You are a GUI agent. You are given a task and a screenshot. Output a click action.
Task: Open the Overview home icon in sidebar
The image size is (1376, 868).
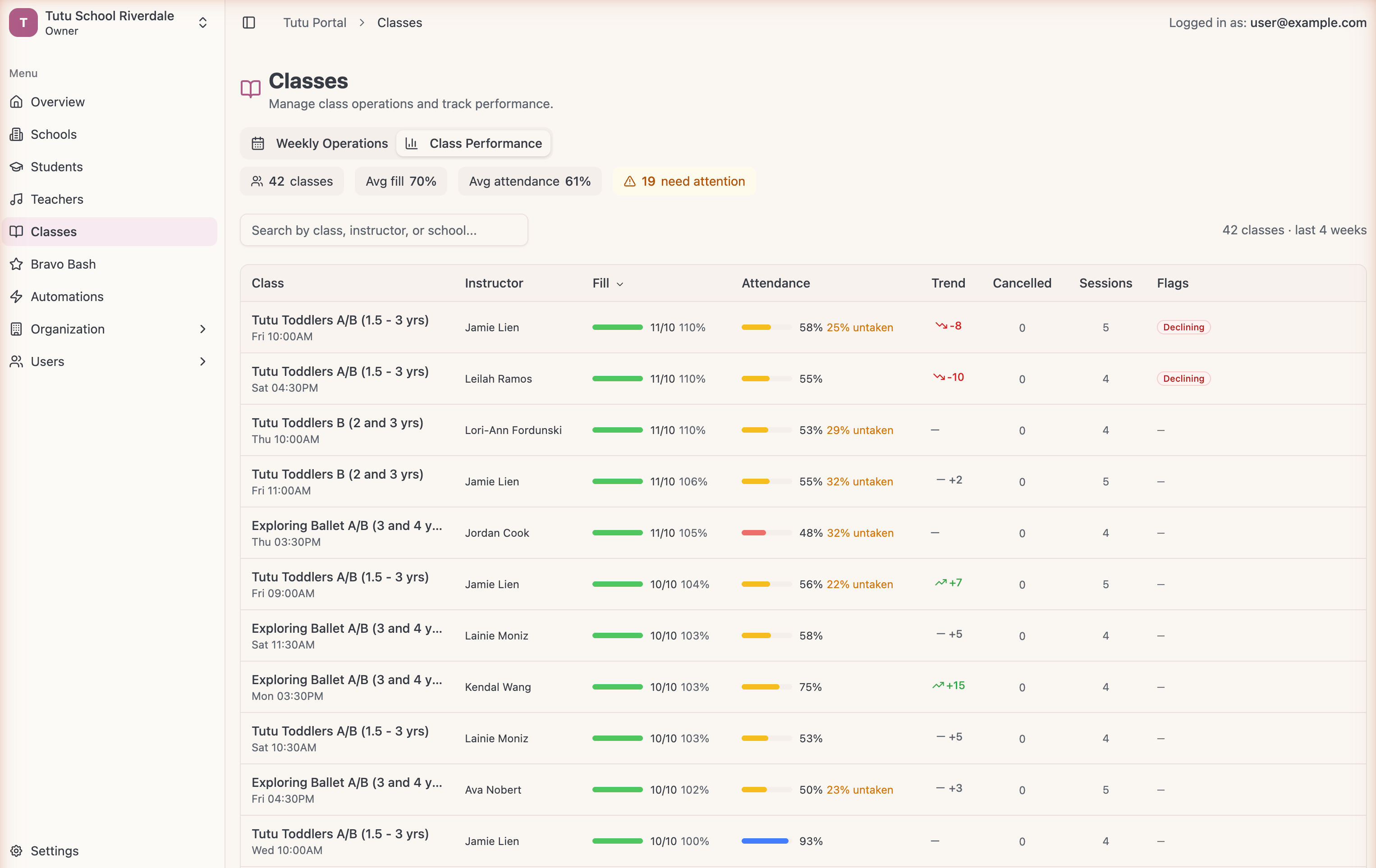(17, 102)
